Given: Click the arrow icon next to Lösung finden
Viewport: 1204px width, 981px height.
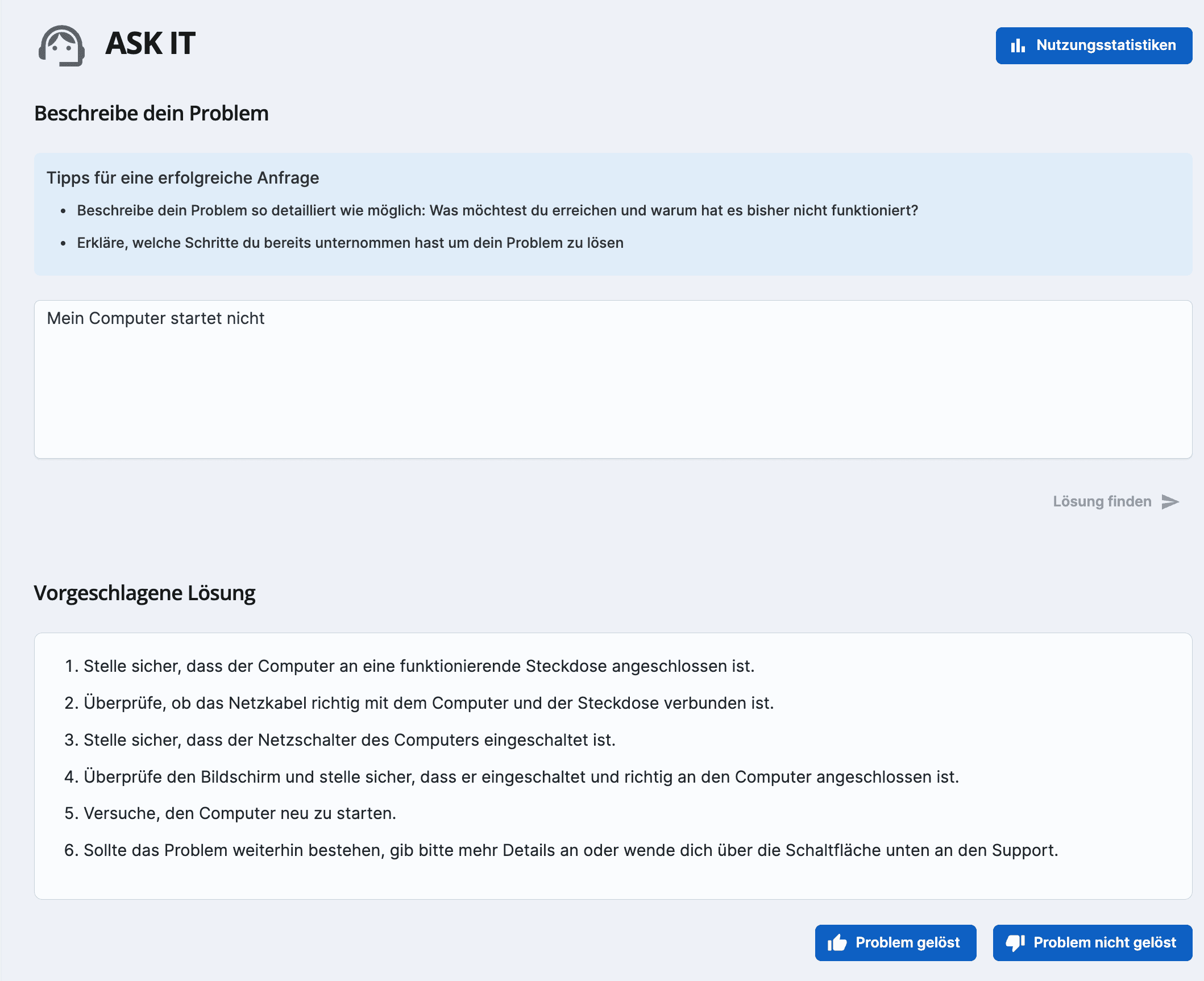Looking at the screenshot, I should [x=1169, y=502].
